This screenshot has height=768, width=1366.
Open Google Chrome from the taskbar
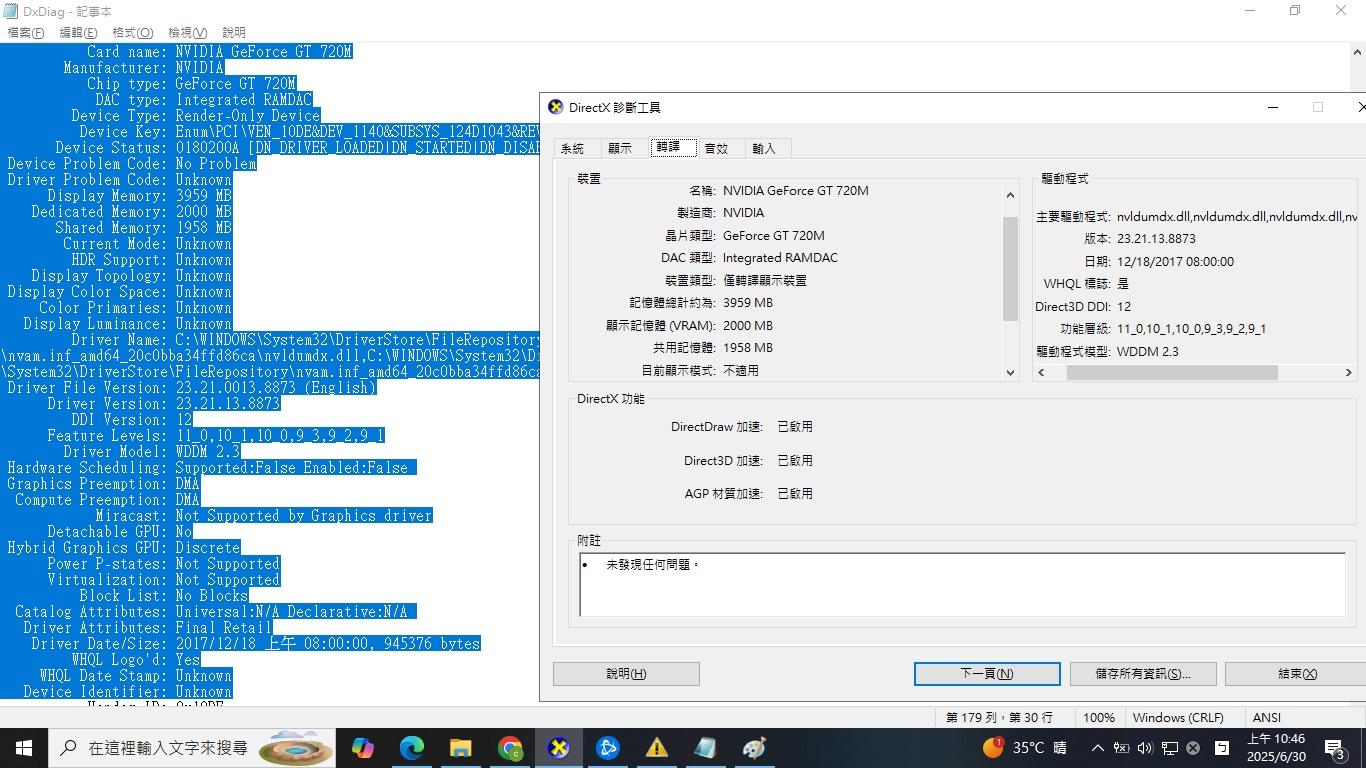[x=510, y=748]
